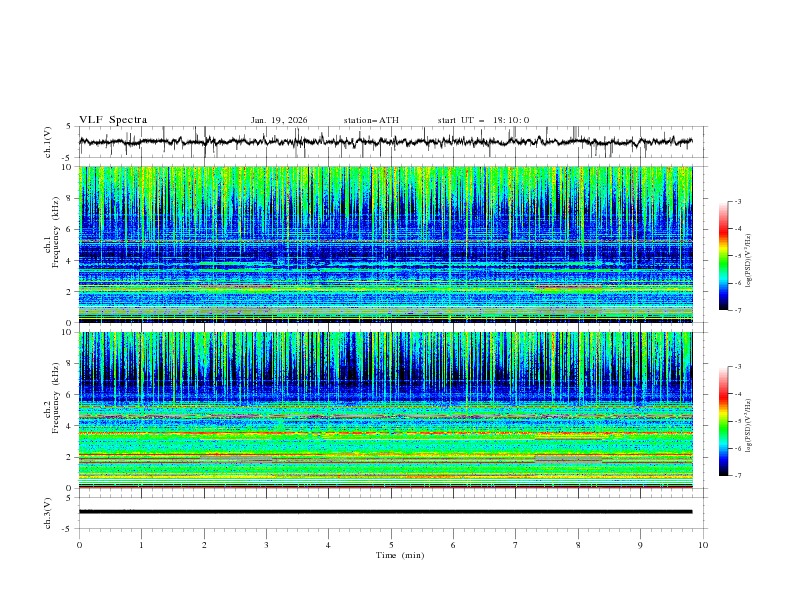The width and height of the screenshot is (792, 612).
Task: Click the "5" tick on the ch.1(V) axis
Action: coord(69,127)
